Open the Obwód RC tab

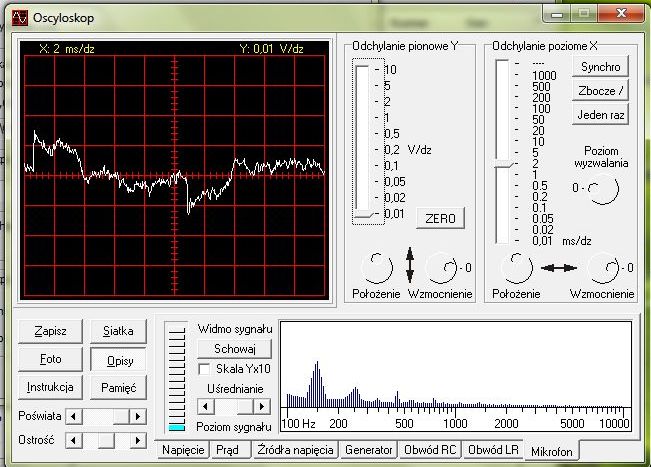tap(430, 450)
